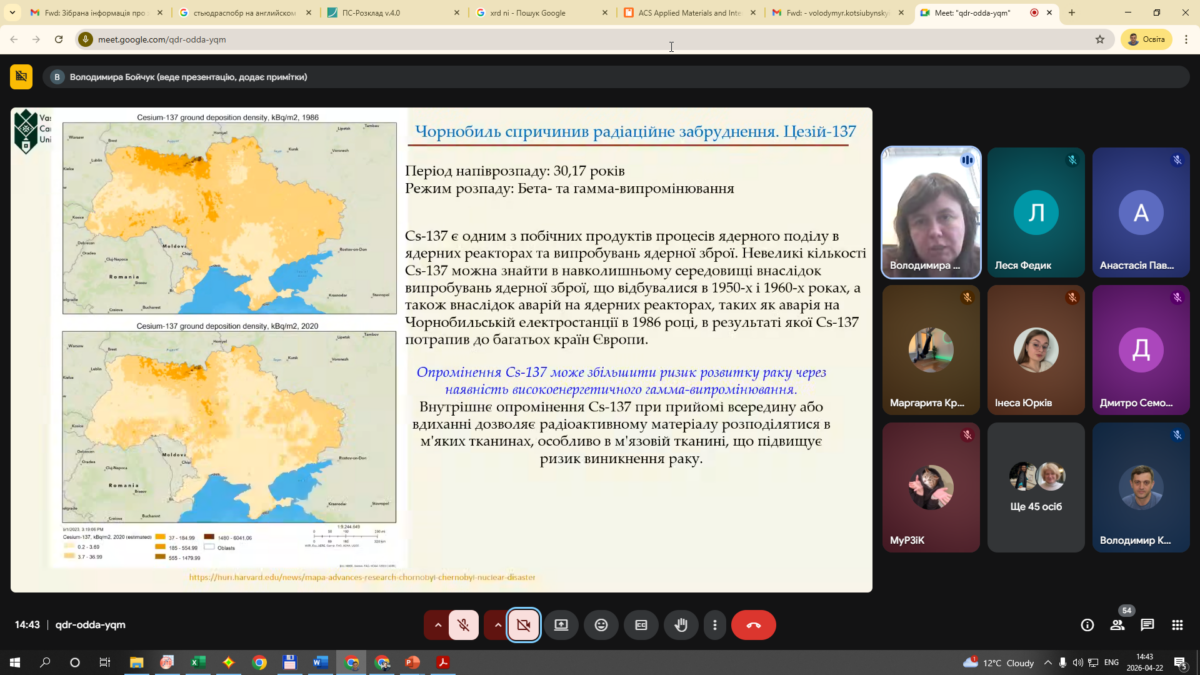Start screen sharing with the Present now icon

[x=561, y=625]
